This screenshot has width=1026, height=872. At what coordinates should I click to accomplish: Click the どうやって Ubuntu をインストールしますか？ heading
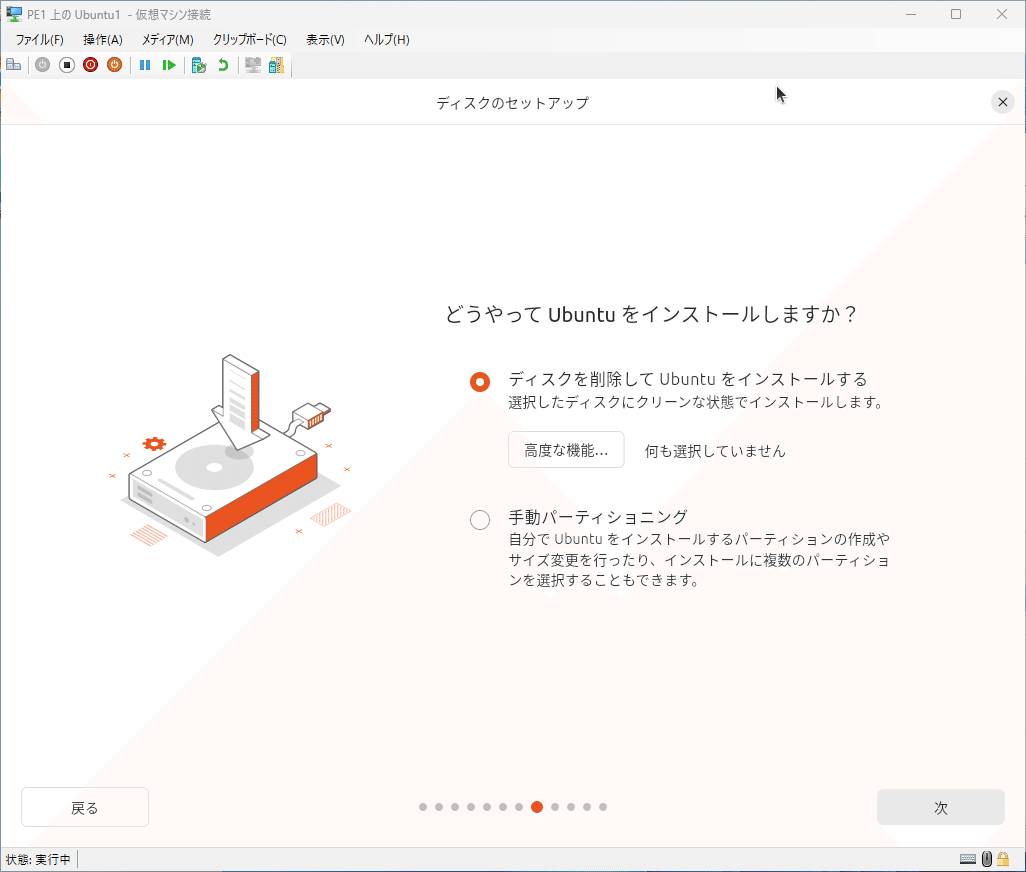pyautogui.click(x=651, y=315)
